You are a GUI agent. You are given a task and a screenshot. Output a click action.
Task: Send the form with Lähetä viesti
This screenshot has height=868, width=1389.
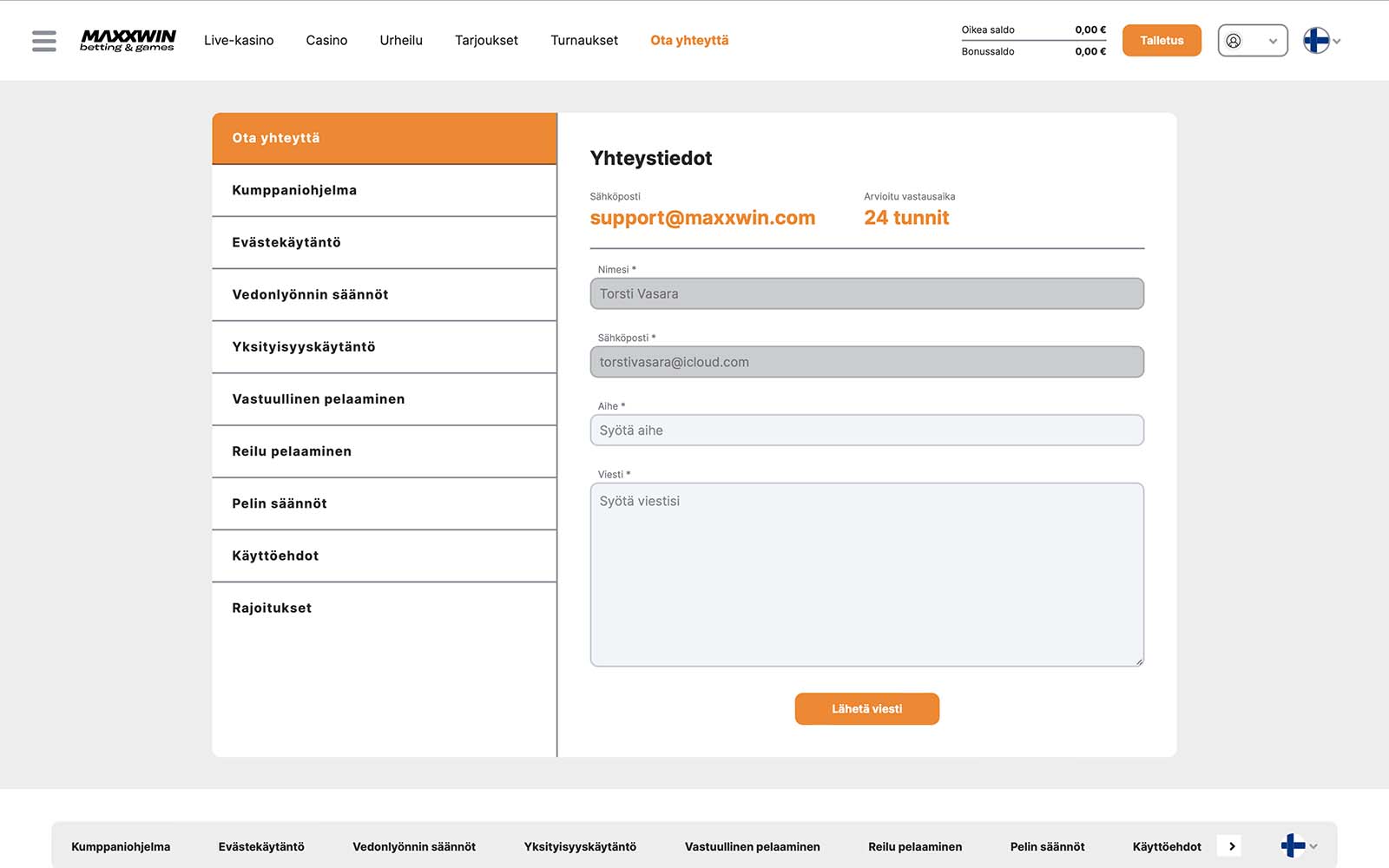866,709
